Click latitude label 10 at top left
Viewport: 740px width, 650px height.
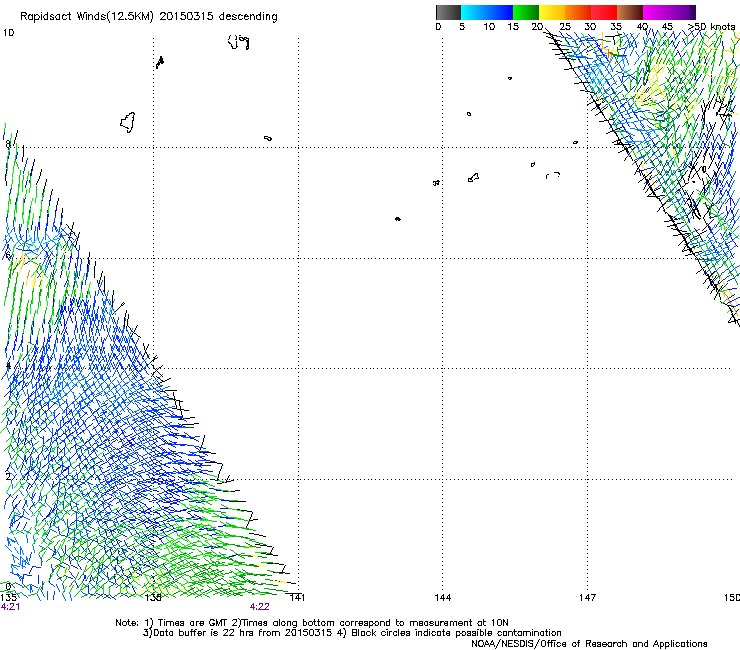pos(8,33)
